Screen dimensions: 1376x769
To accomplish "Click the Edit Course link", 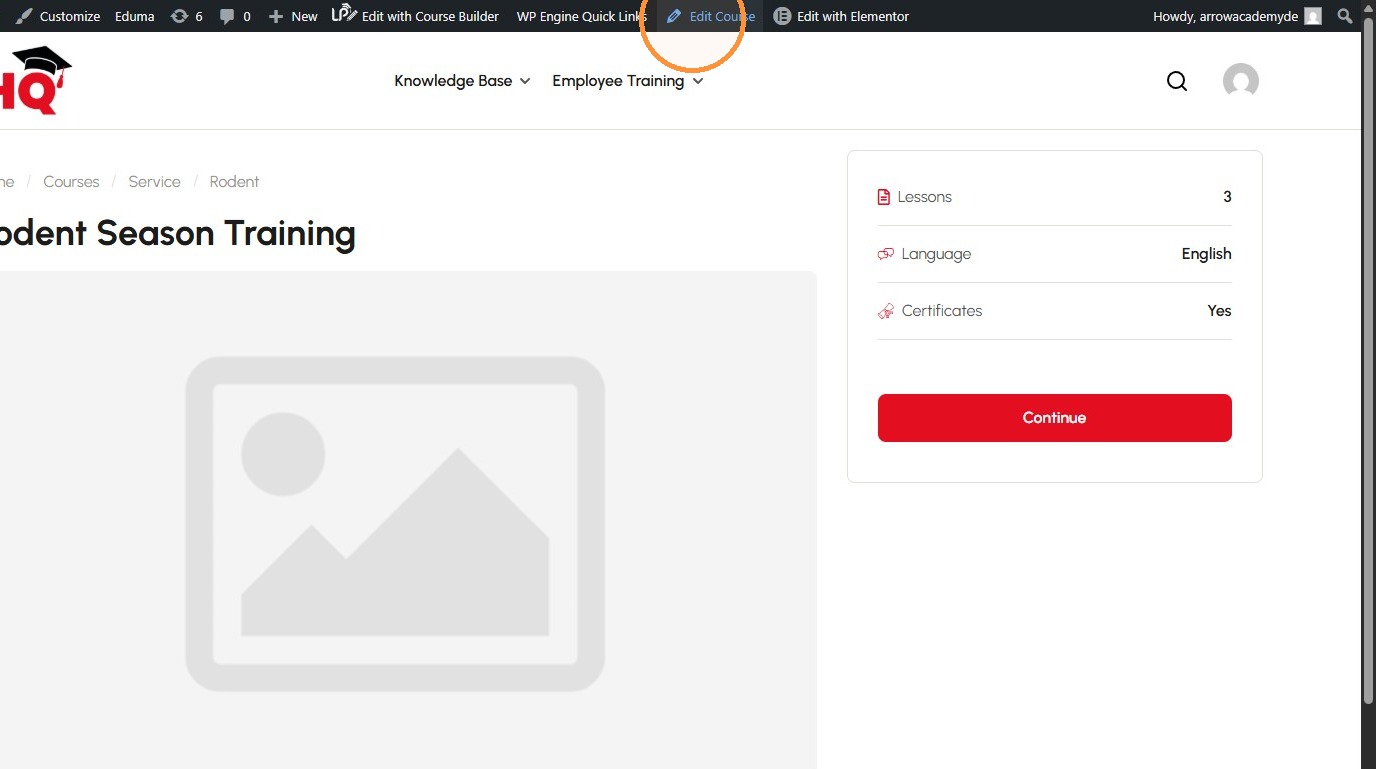I will pos(711,16).
